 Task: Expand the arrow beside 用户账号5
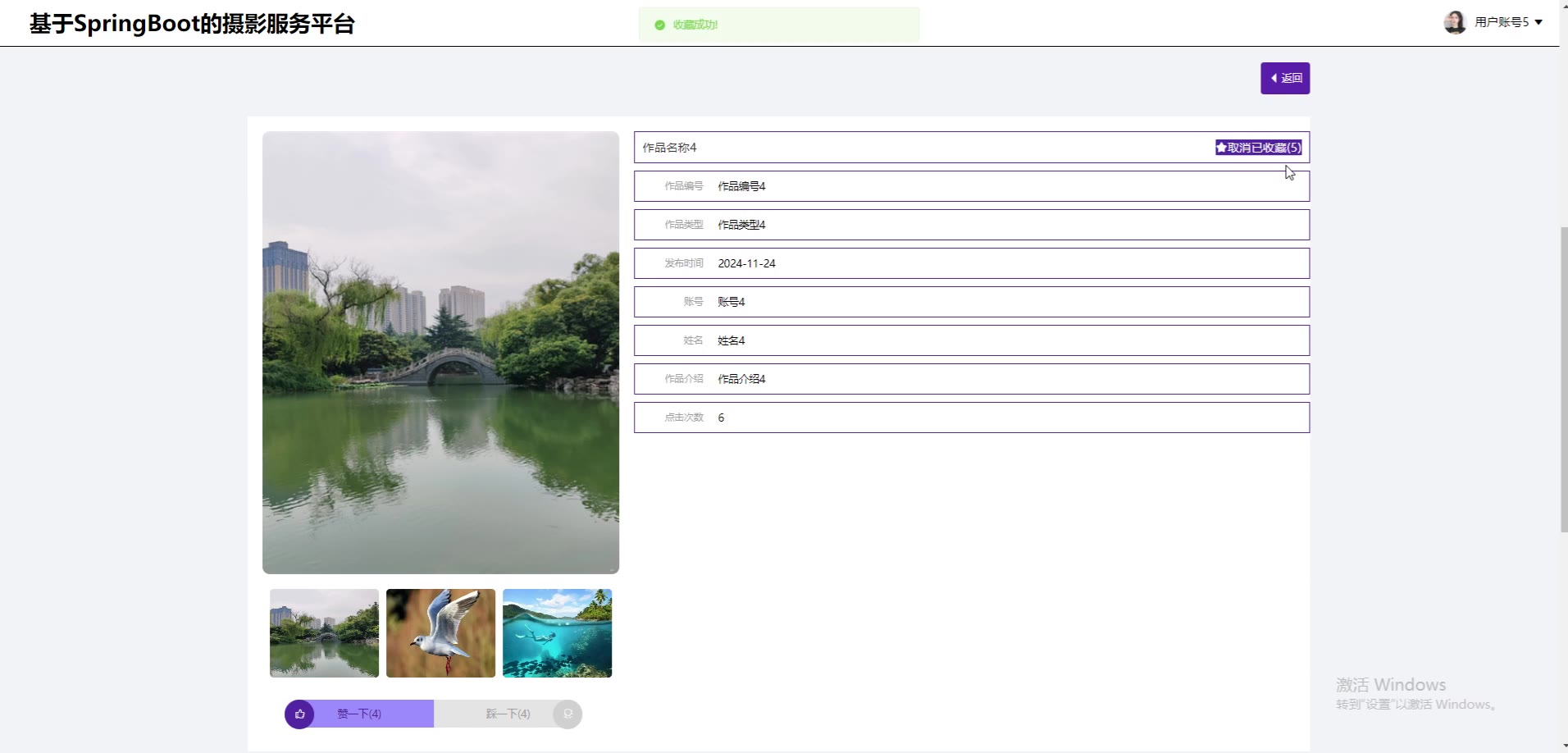pos(1538,22)
